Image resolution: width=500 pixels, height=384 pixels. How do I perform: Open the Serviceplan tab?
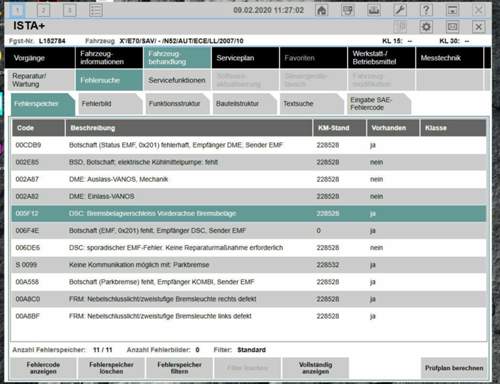point(245,58)
